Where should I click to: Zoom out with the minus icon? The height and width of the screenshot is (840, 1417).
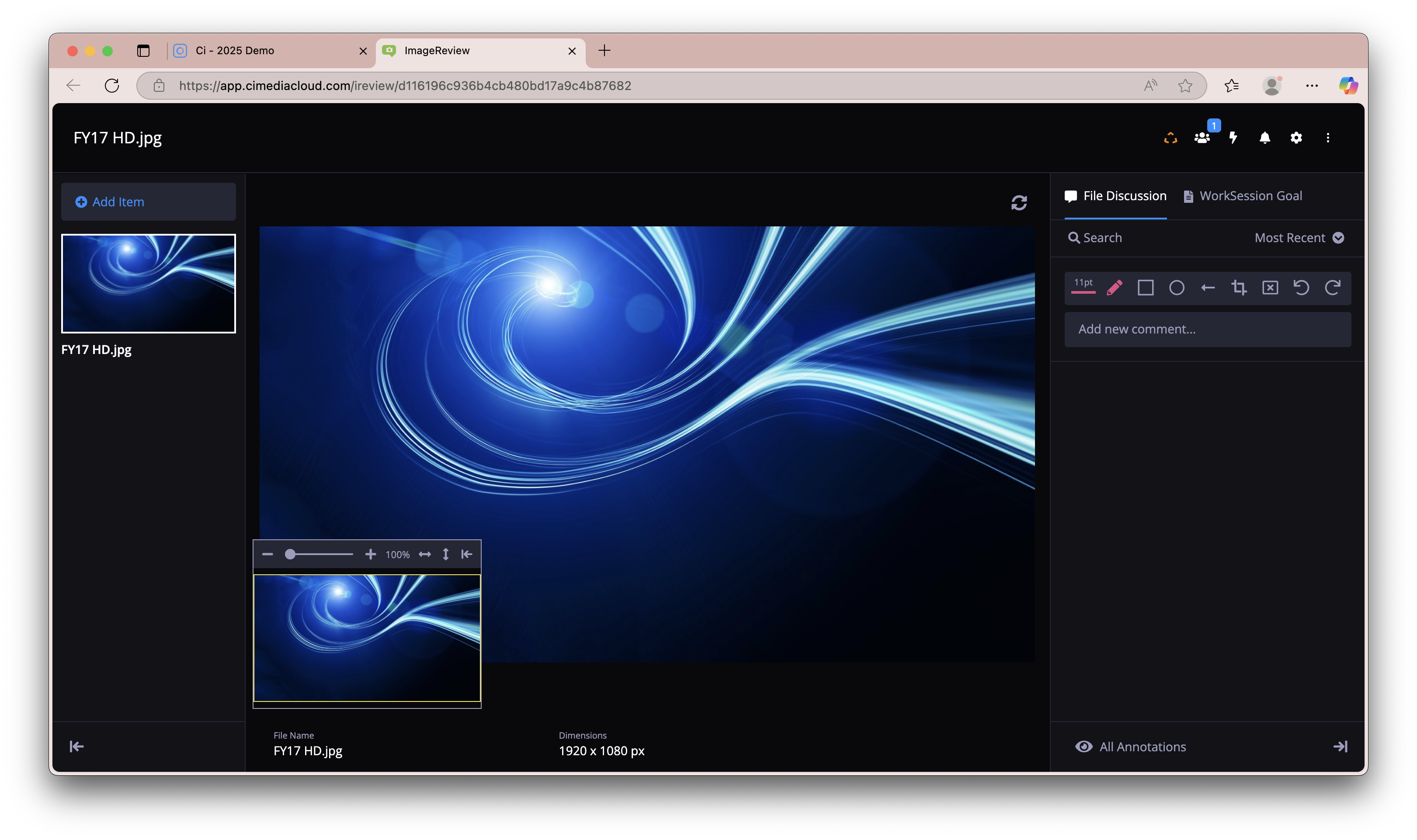click(267, 554)
